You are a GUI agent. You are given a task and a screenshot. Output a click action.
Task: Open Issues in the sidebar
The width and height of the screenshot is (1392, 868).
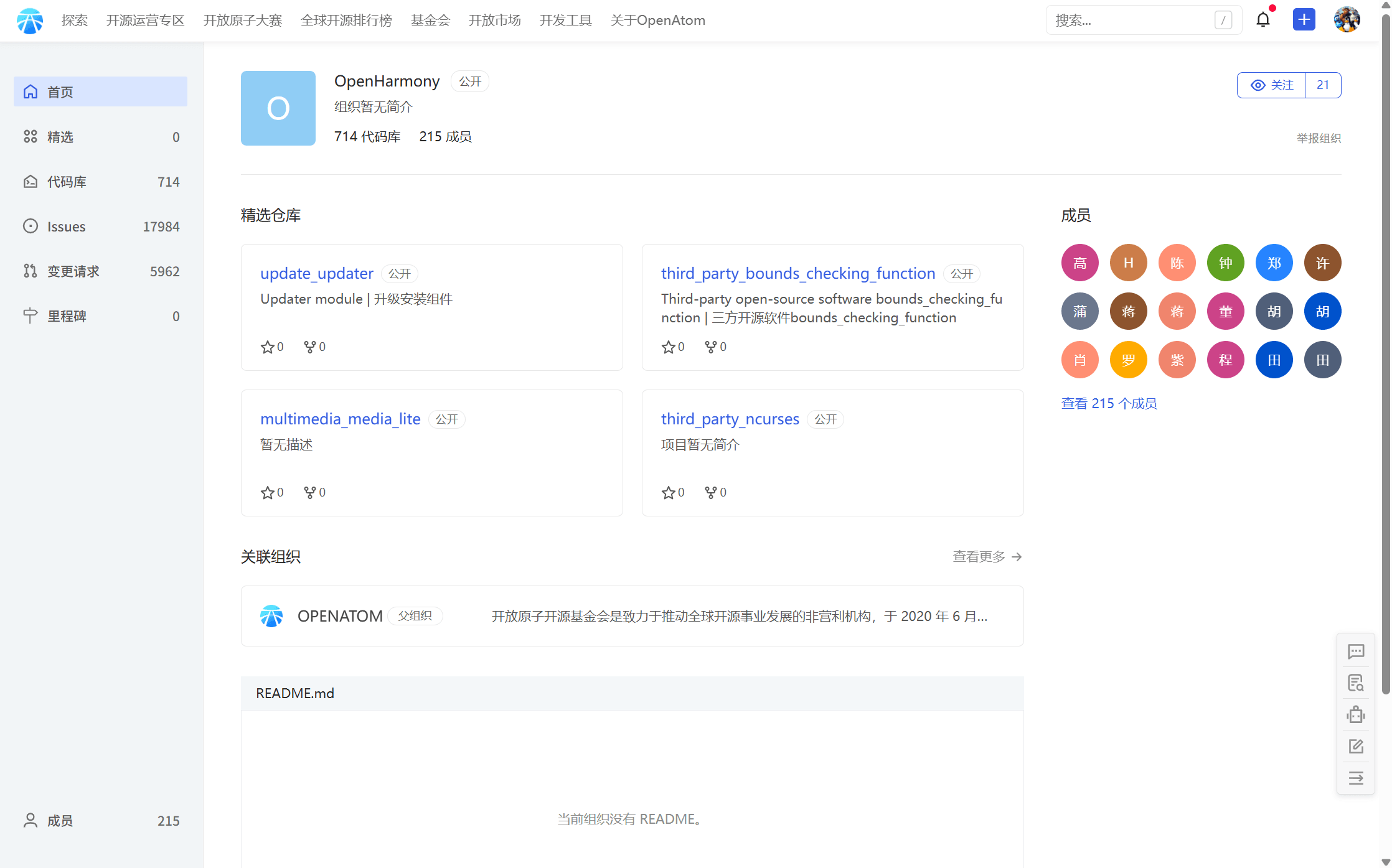click(x=100, y=226)
